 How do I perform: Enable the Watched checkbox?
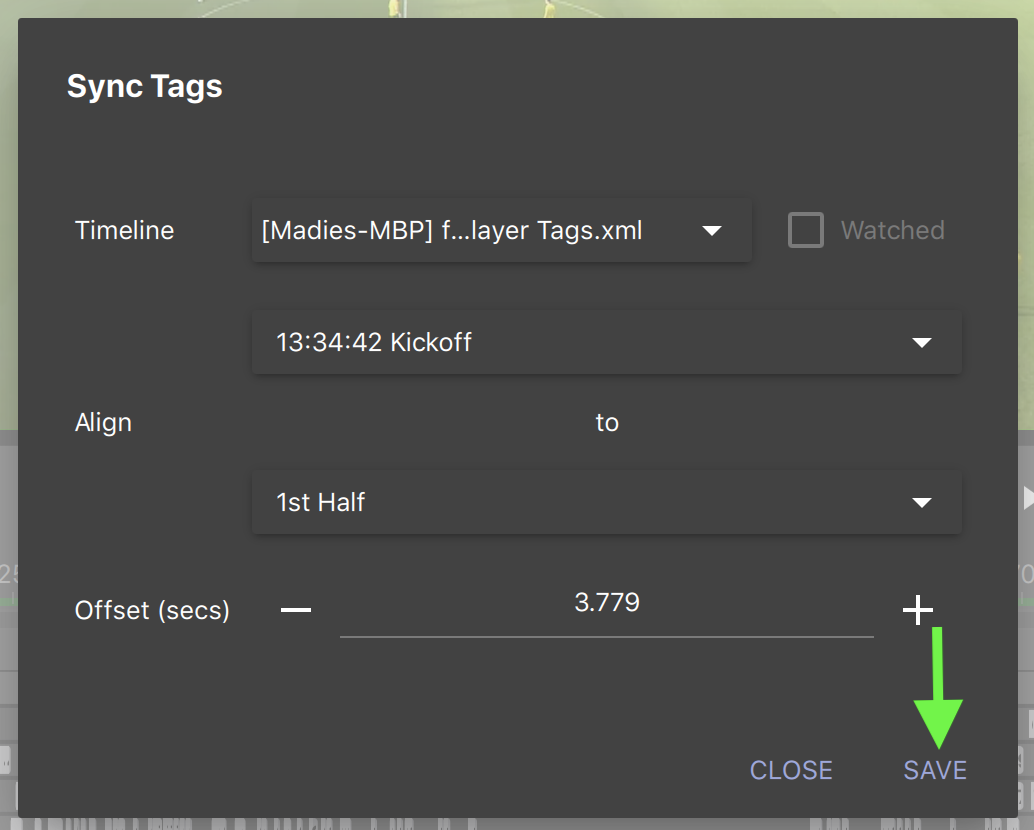point(805,230)
